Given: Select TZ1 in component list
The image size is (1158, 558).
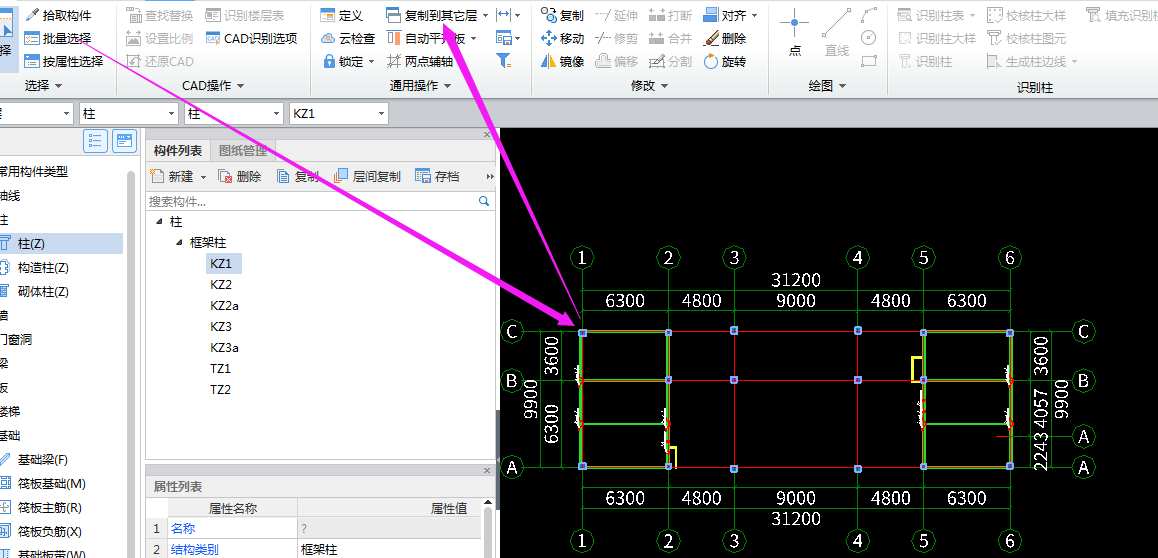Looking at the screenshot, I should point(220,368).
